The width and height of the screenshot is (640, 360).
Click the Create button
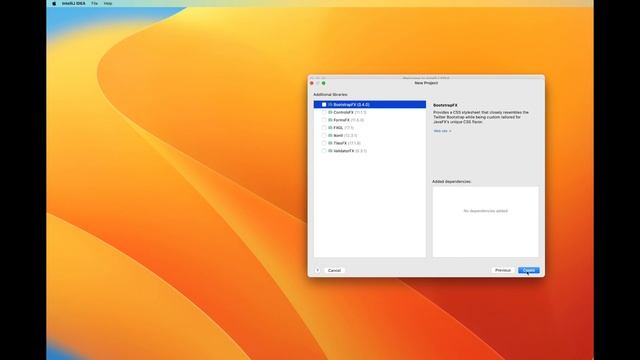pyautogui.click(x=529, y=270)
